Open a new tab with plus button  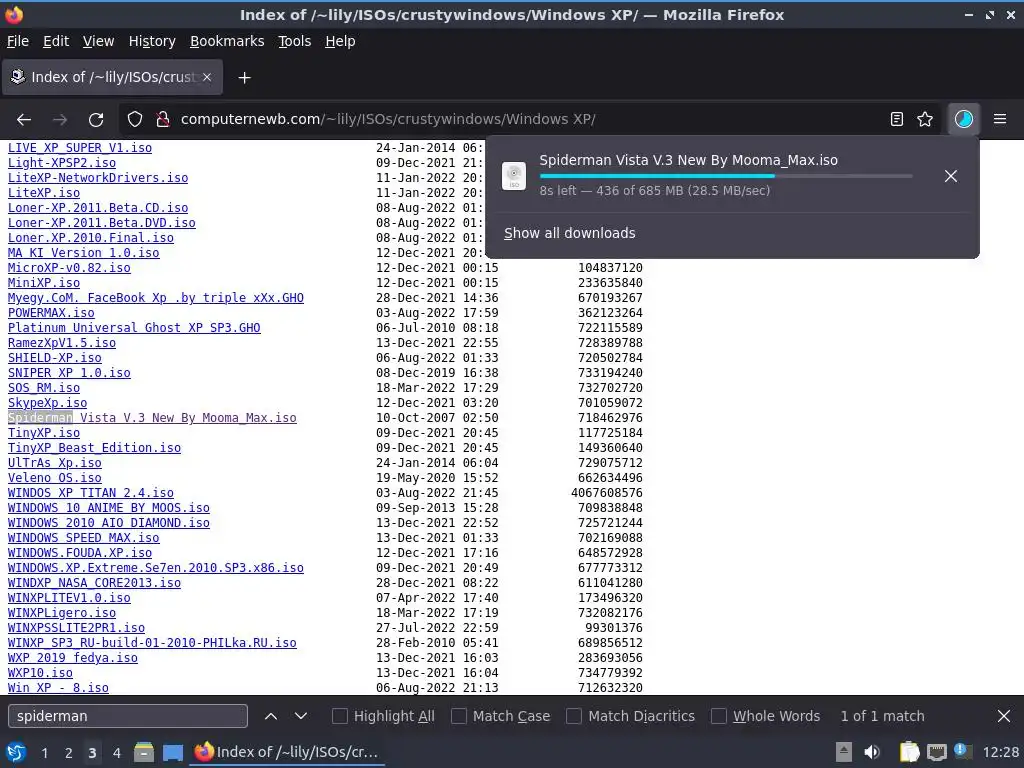(244, 78)
